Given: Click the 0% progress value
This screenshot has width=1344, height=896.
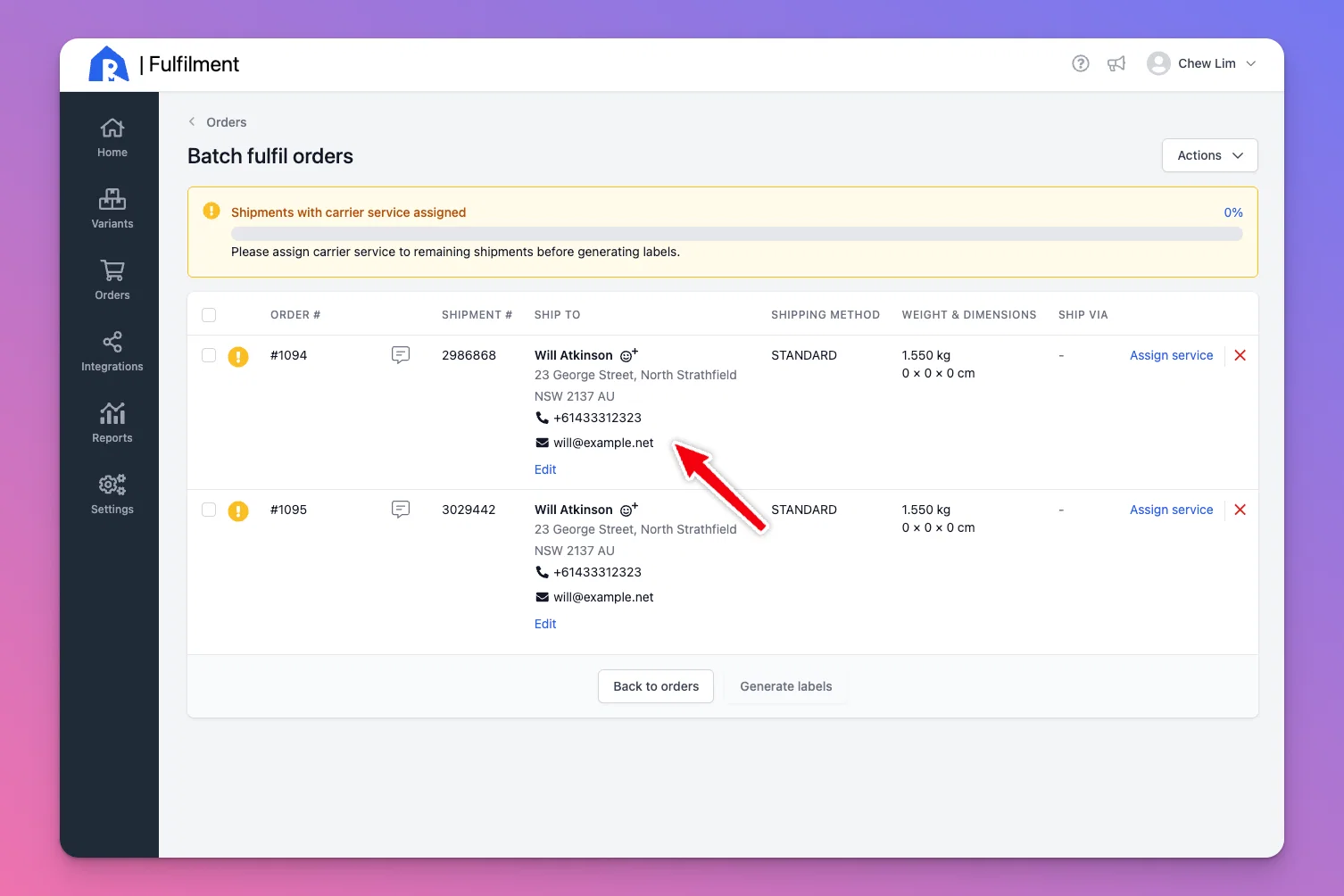Looking at the screenshot, I should pyautogui.click(x=1233, y=212).
